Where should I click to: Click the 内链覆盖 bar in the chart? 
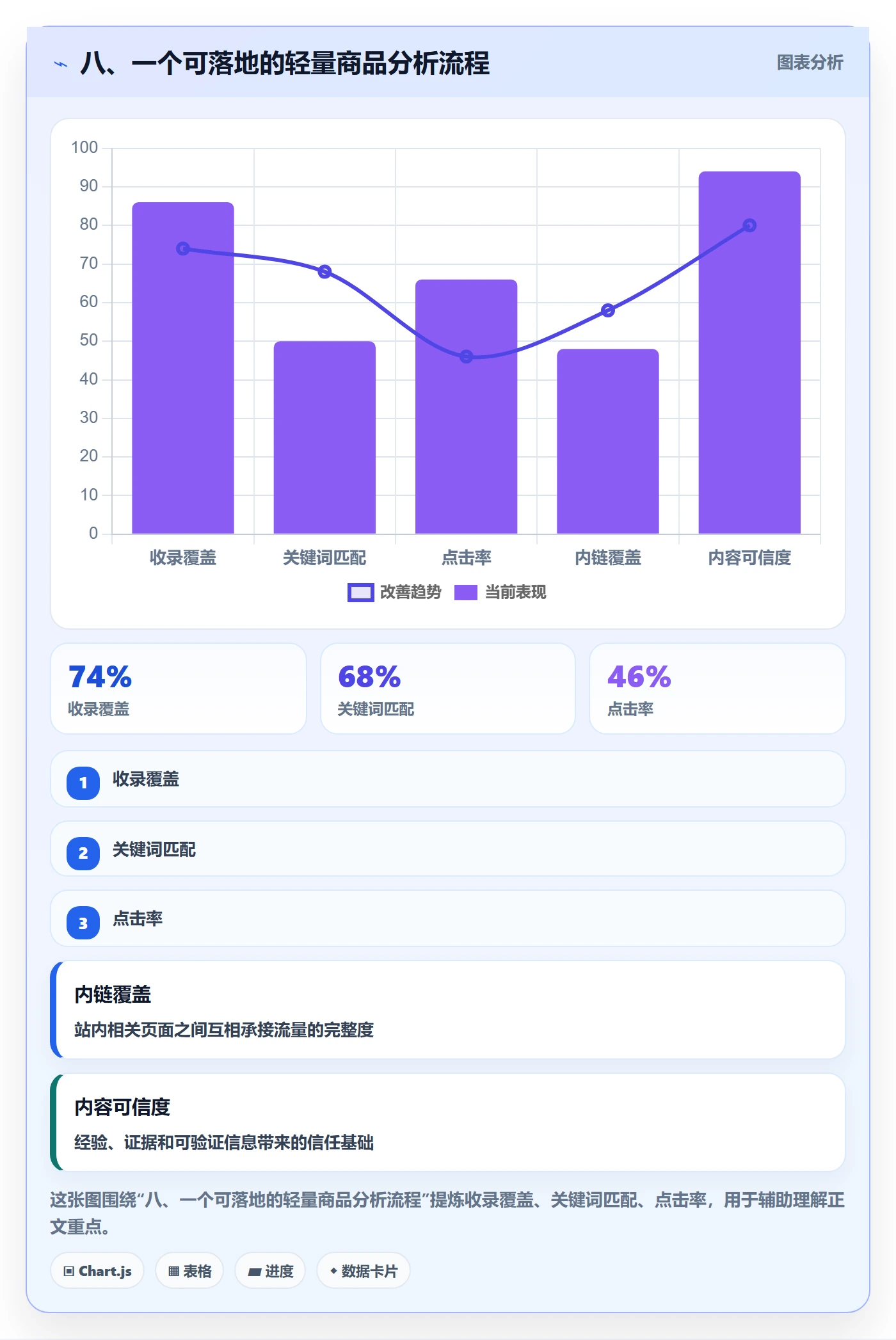tap(608, 441)
